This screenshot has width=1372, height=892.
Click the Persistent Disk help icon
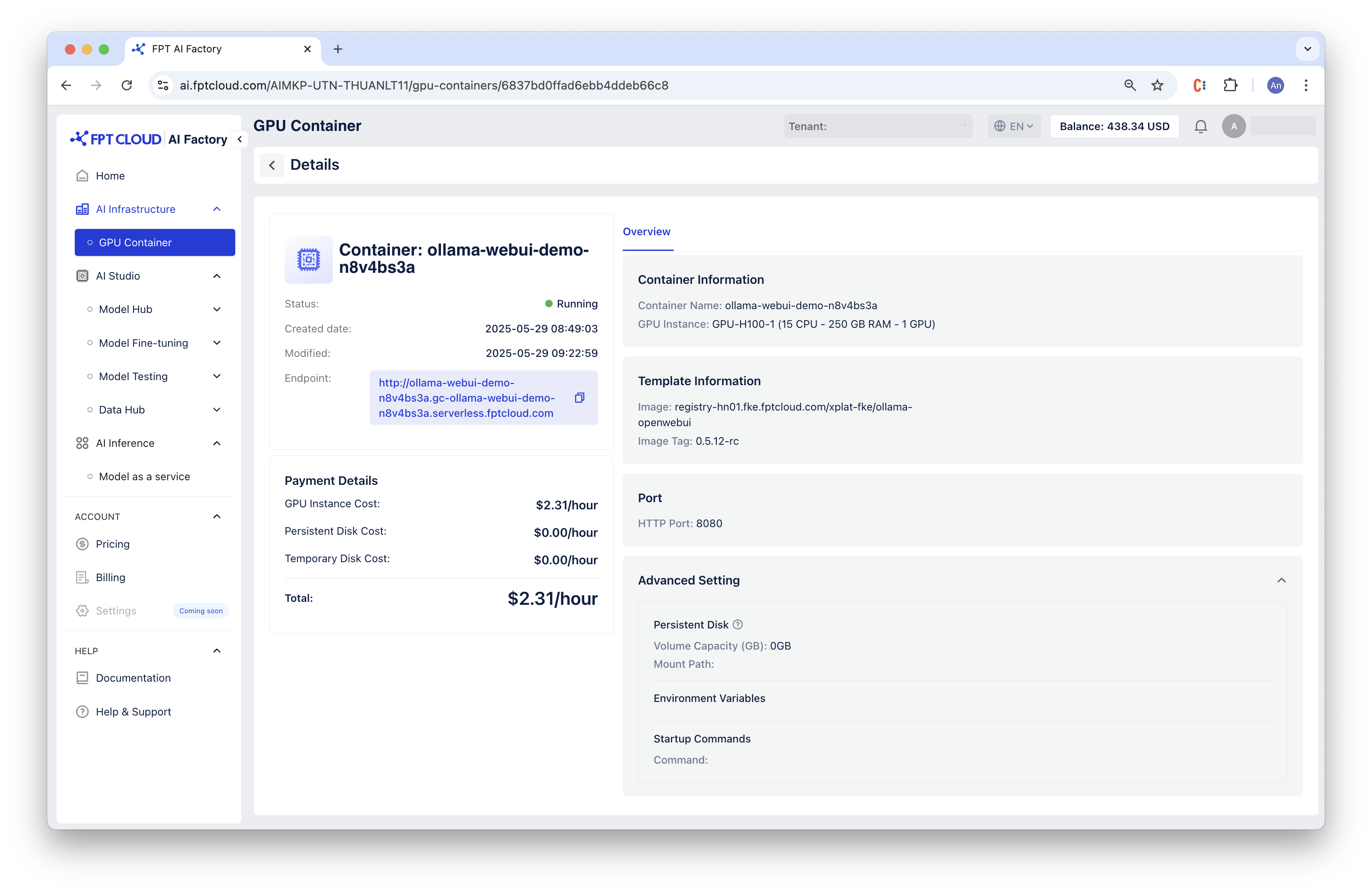click(737, 625)
